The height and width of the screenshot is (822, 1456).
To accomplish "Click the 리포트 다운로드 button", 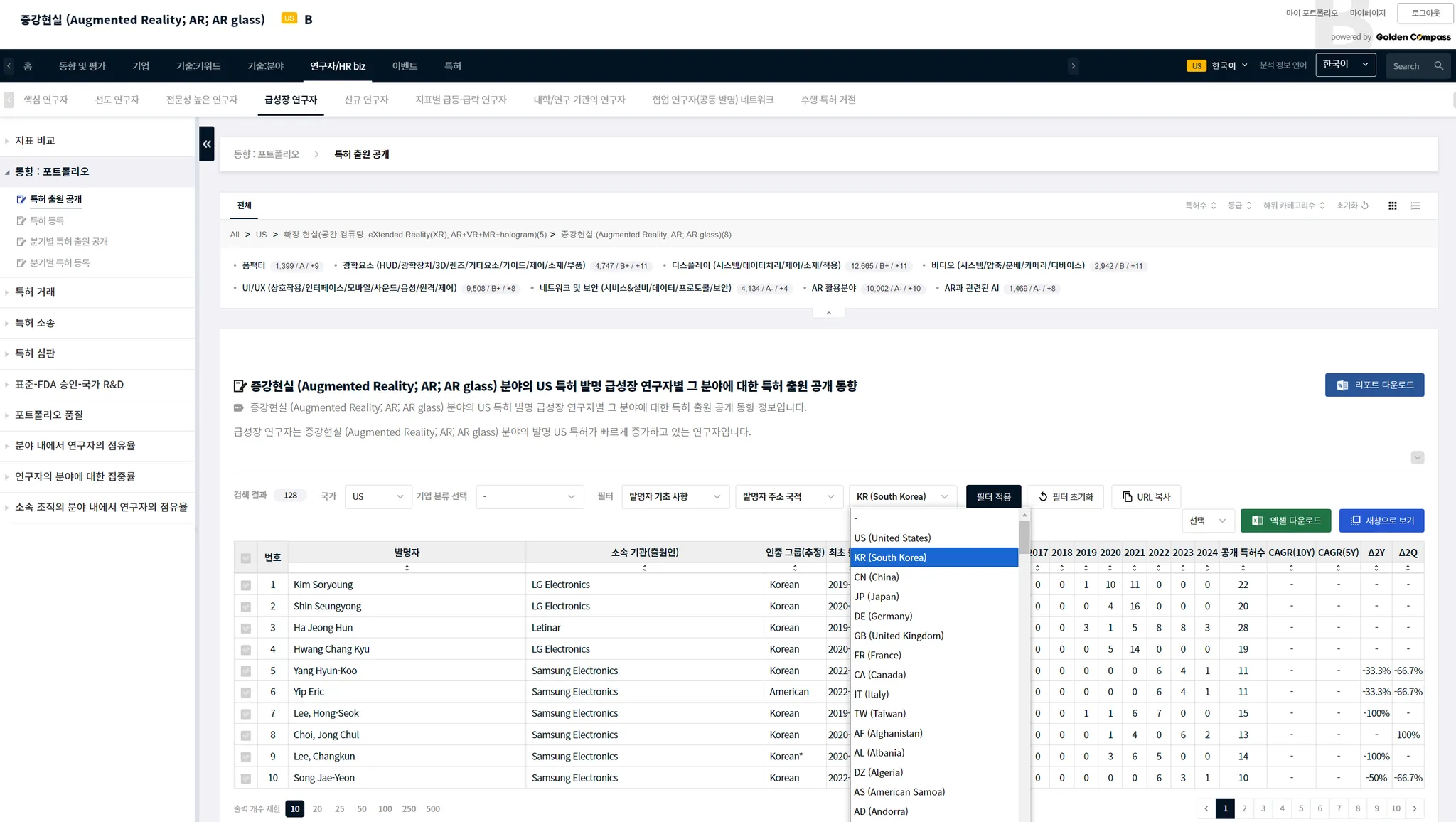I will (x=1374, y=385).
